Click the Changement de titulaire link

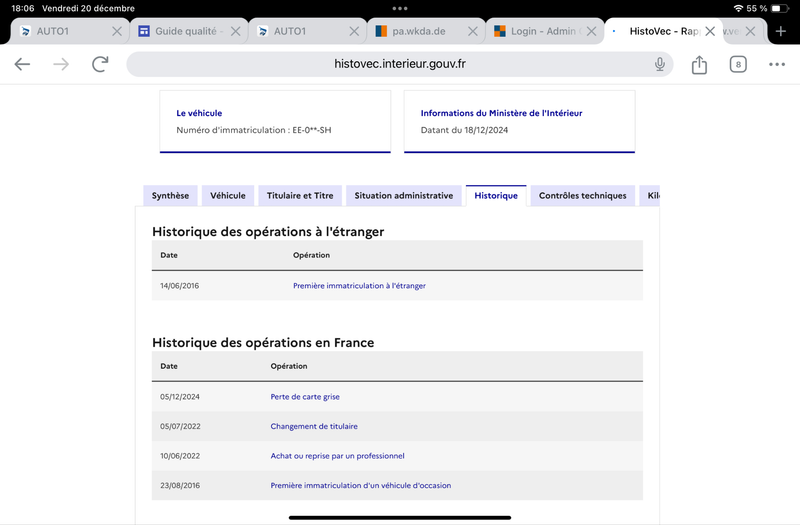tap(314, 427)
